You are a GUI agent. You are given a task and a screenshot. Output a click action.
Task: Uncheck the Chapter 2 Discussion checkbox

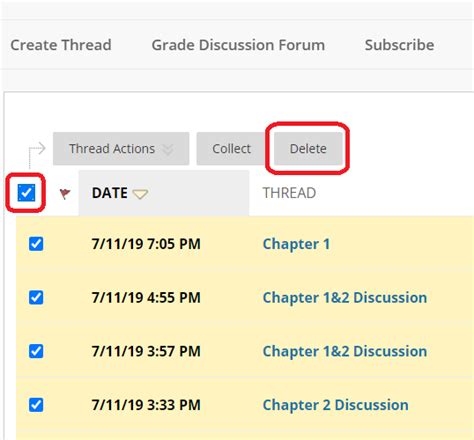[36, 405]
